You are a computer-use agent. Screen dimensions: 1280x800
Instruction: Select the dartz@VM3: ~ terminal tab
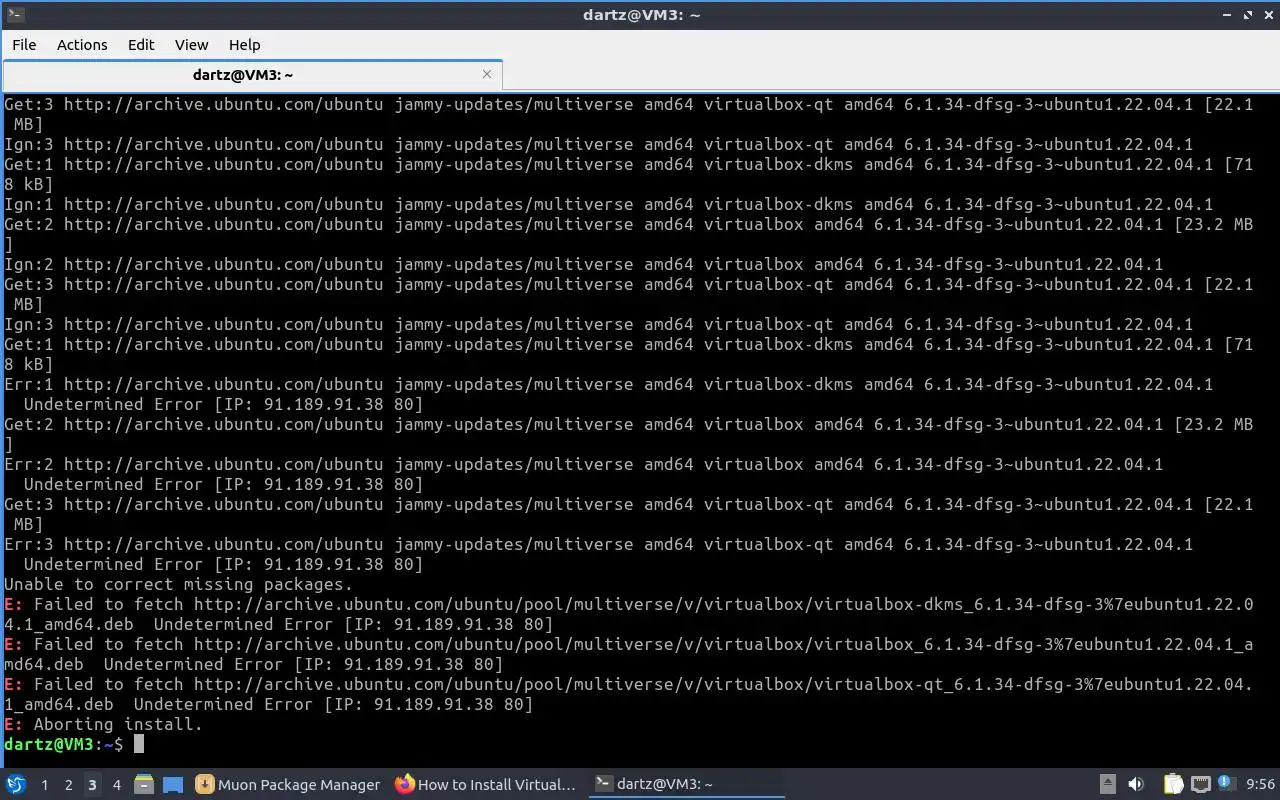click(x=242, y=75)
